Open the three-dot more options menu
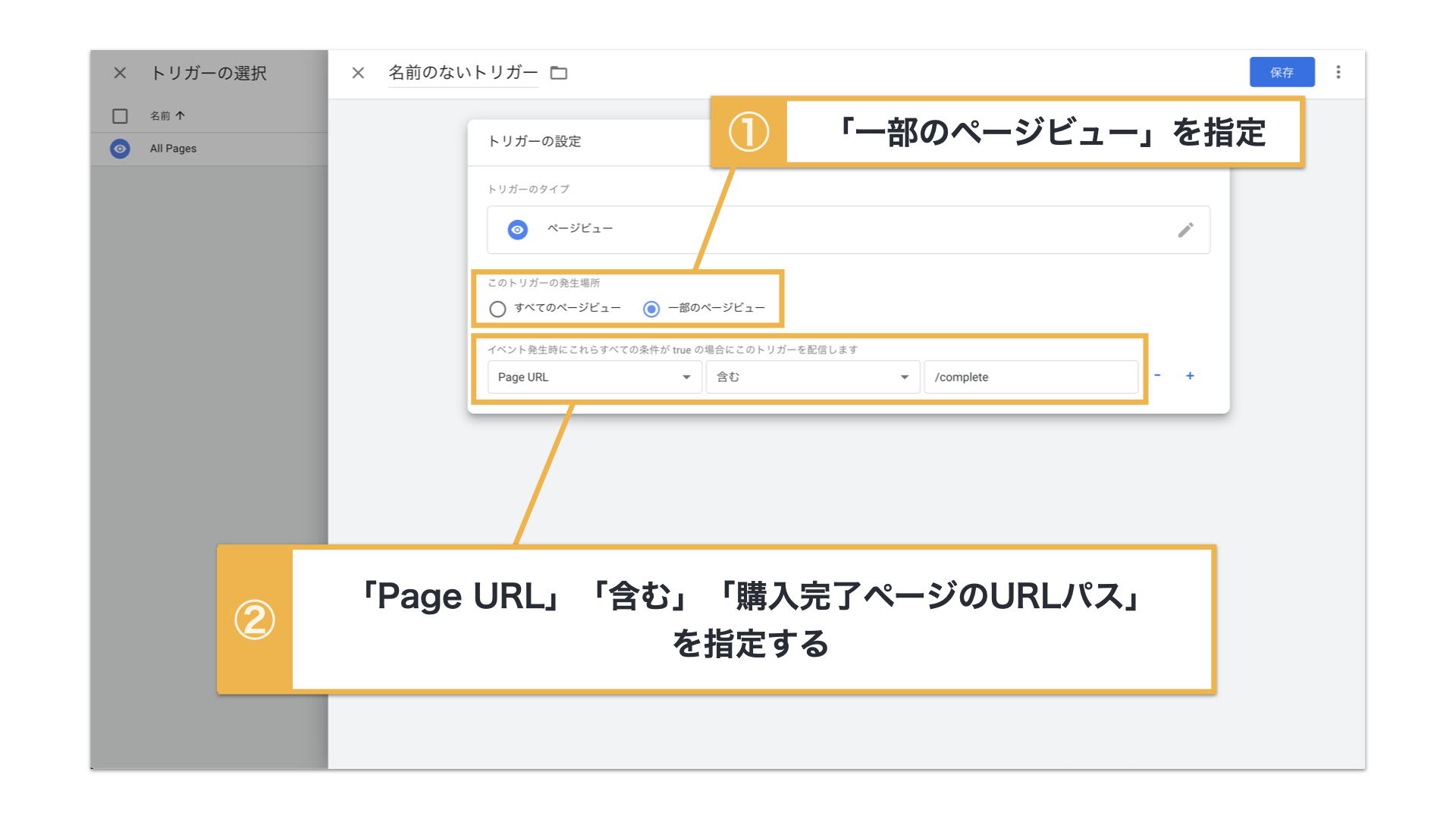The height and width of the screenshot is (819, 1456). coord(1338,72)
